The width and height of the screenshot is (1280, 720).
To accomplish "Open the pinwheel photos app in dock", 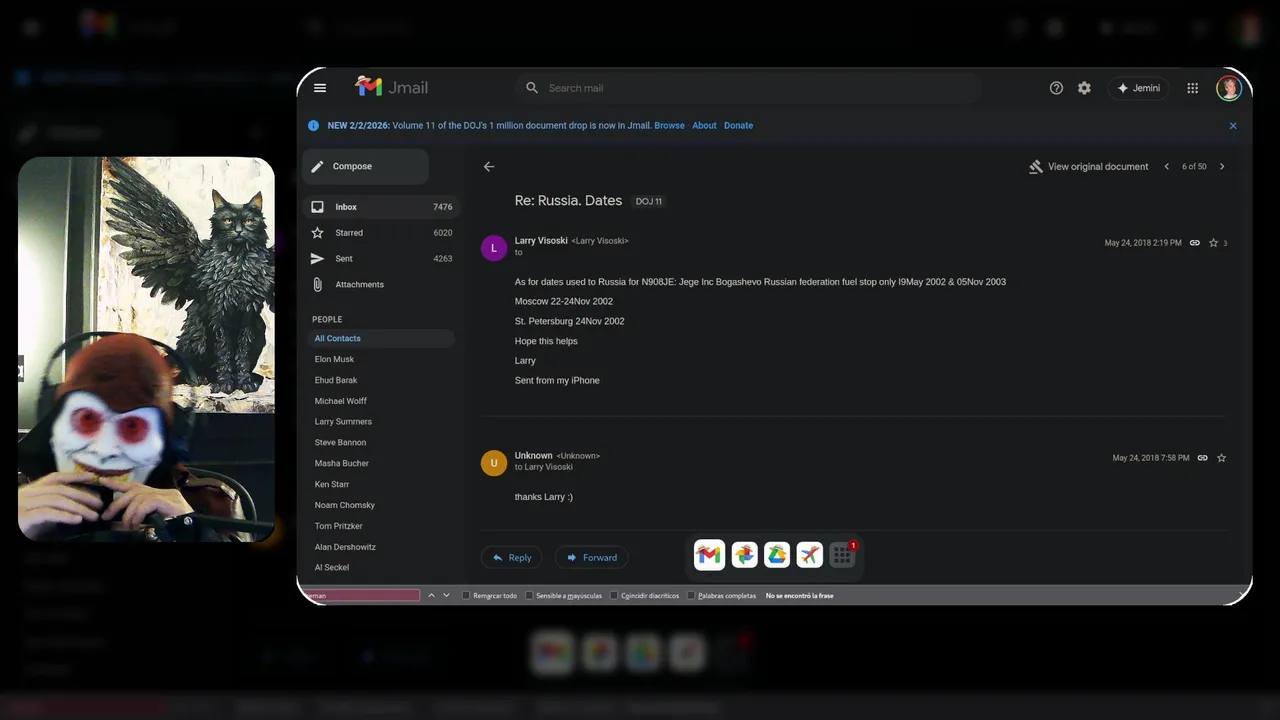I will pyautogui.click(x=744, y=555).
